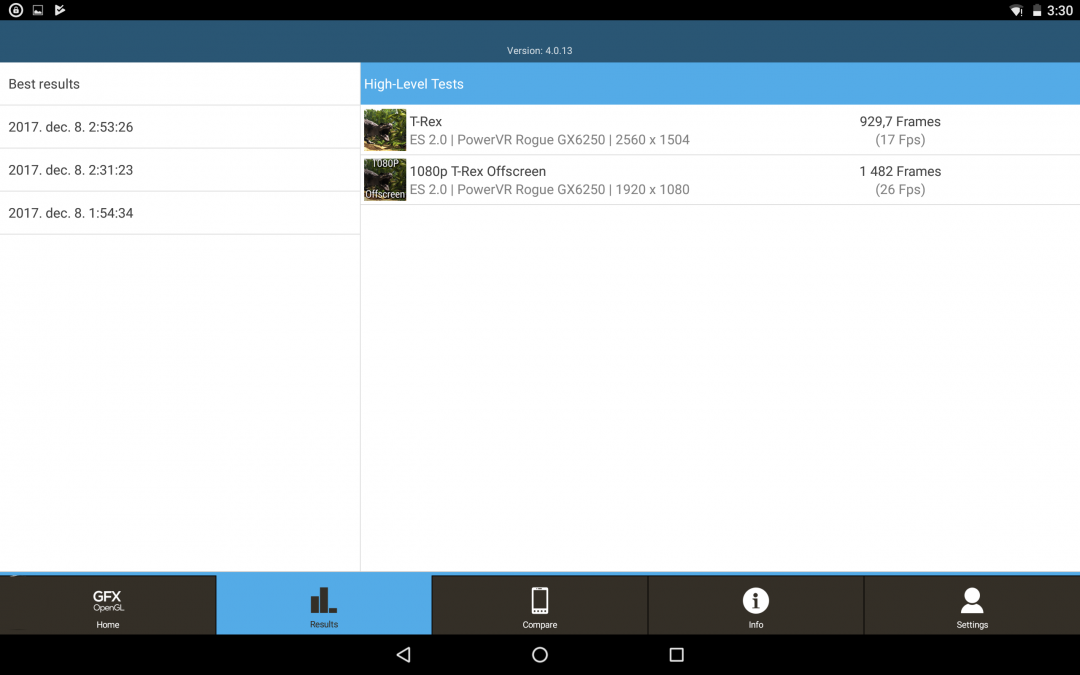Tap the Android recent apps square button
1080x675 pixels.
click(x=676, y=654)
